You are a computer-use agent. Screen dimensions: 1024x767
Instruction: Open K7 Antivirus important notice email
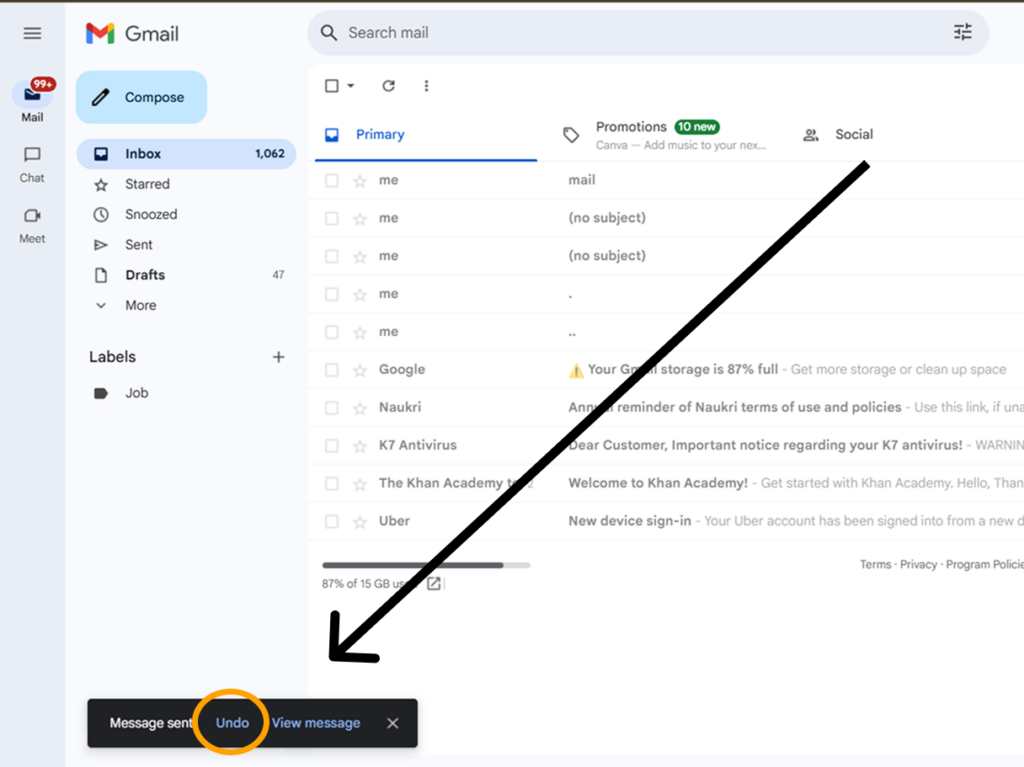[x=665, y=446]
